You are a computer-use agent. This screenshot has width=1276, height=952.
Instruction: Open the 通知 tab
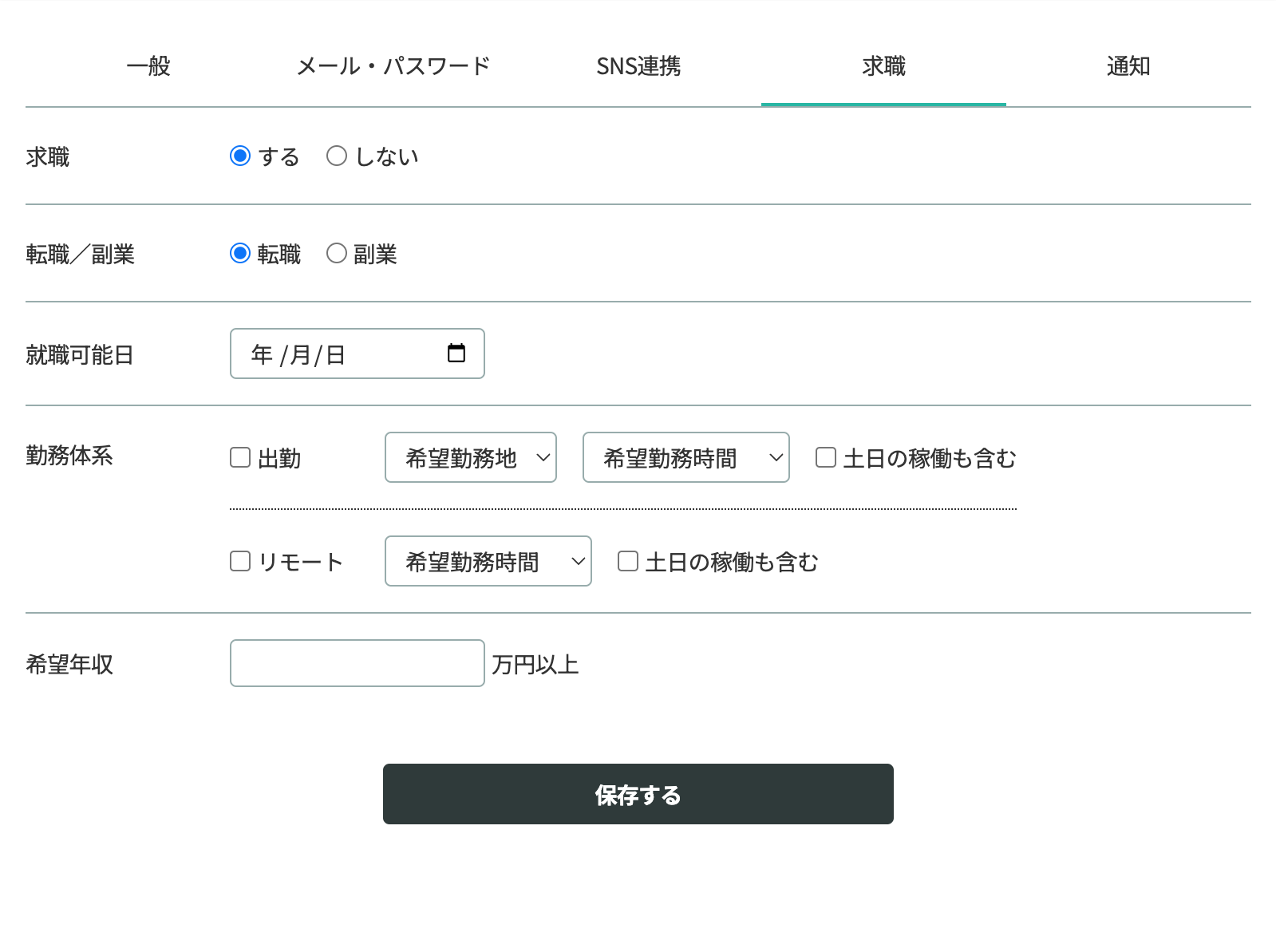point(1128,66)
